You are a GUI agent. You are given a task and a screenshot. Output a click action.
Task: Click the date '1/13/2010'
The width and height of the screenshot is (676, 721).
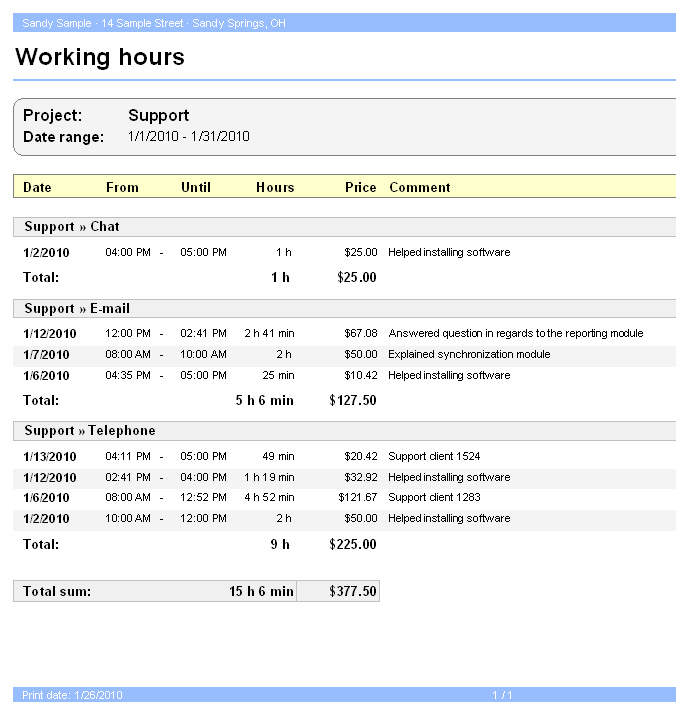(50, 457)
